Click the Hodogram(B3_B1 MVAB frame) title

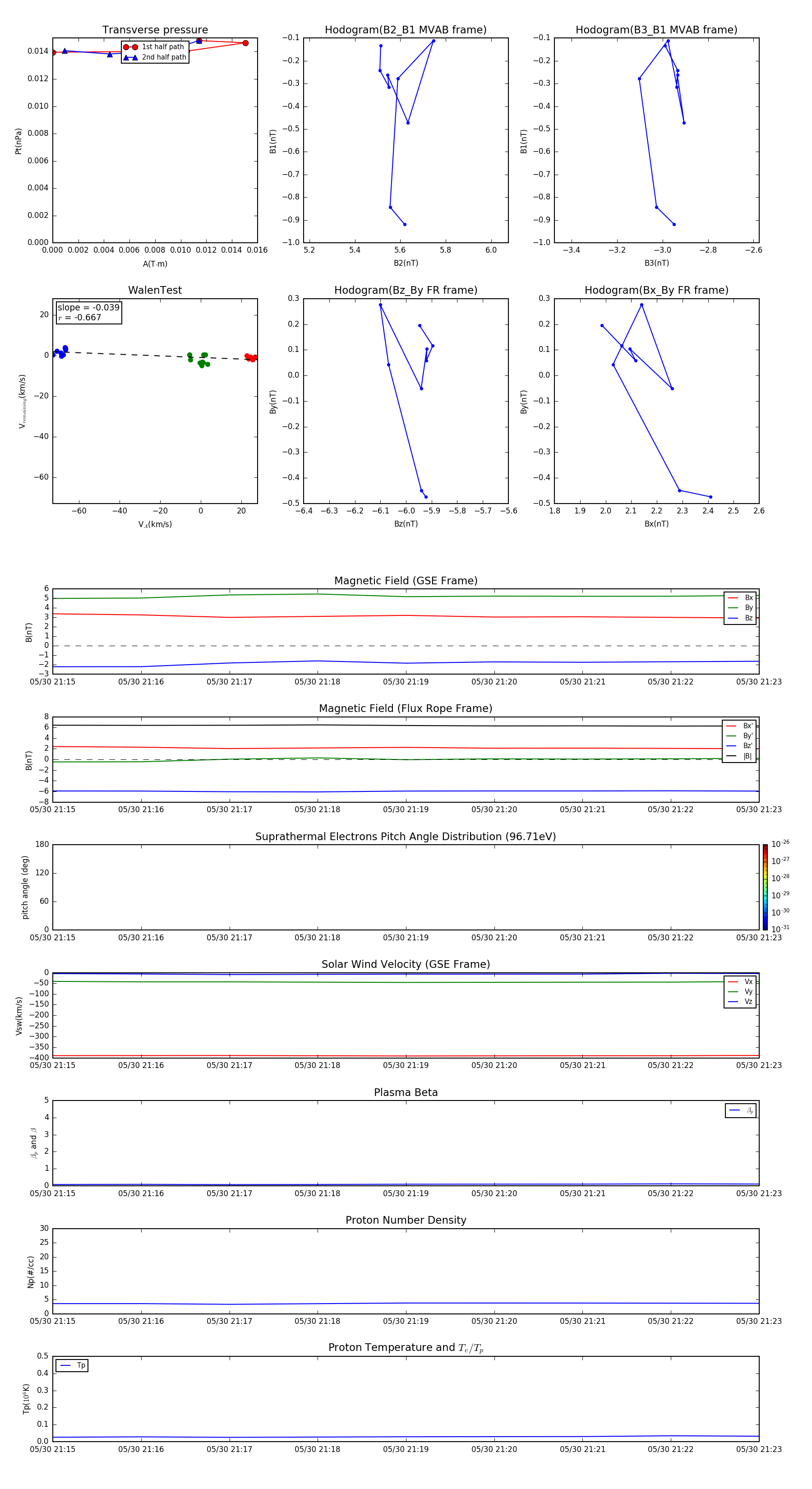pyautogui.click(x=656, y=30)
